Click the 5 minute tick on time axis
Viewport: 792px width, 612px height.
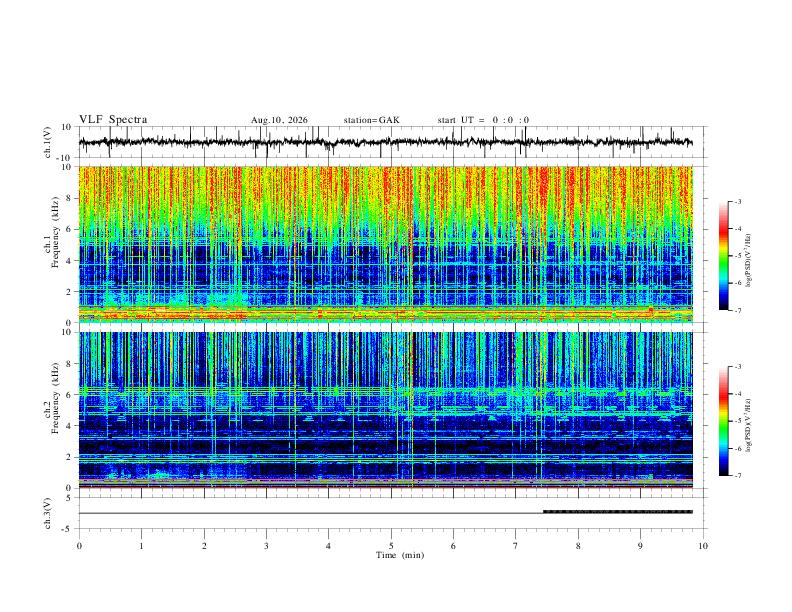[391, 546]
